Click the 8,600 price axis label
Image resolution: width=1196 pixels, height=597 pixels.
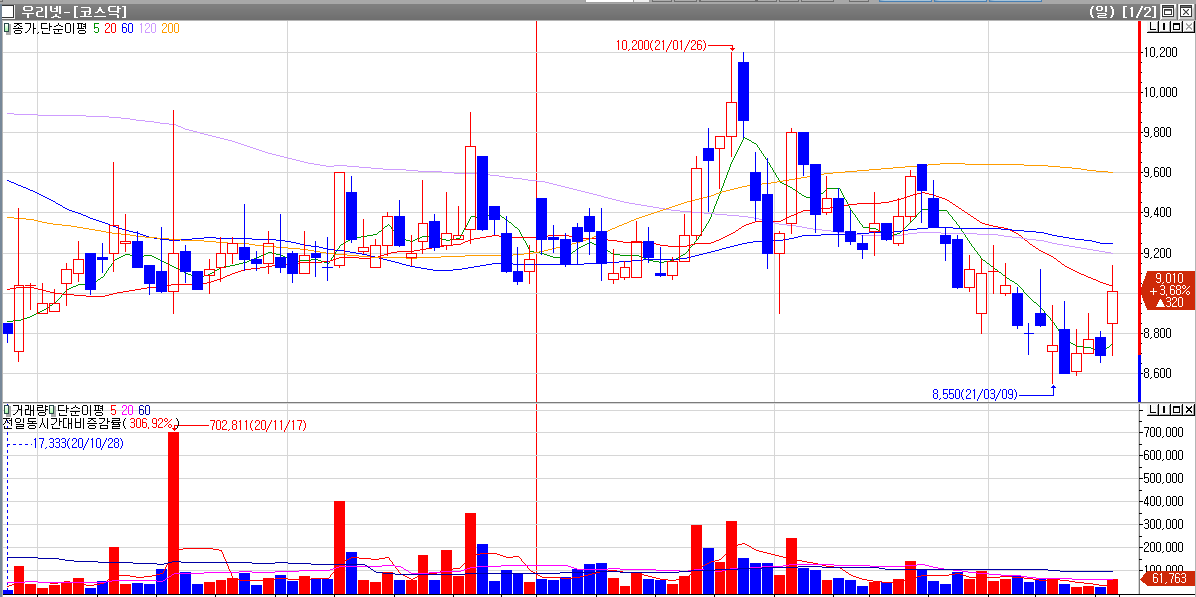1159,374
